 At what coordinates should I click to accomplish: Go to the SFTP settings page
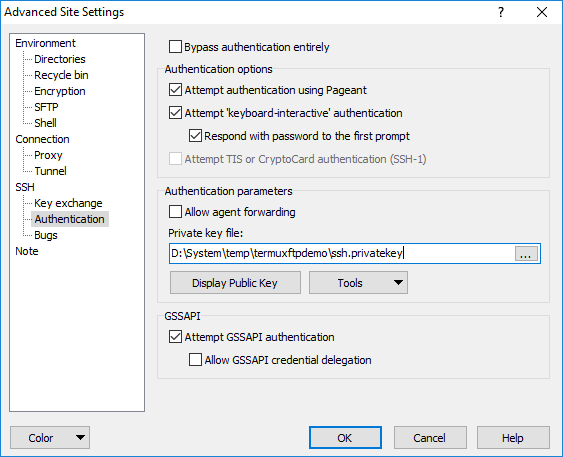click(x=46, y=107)
